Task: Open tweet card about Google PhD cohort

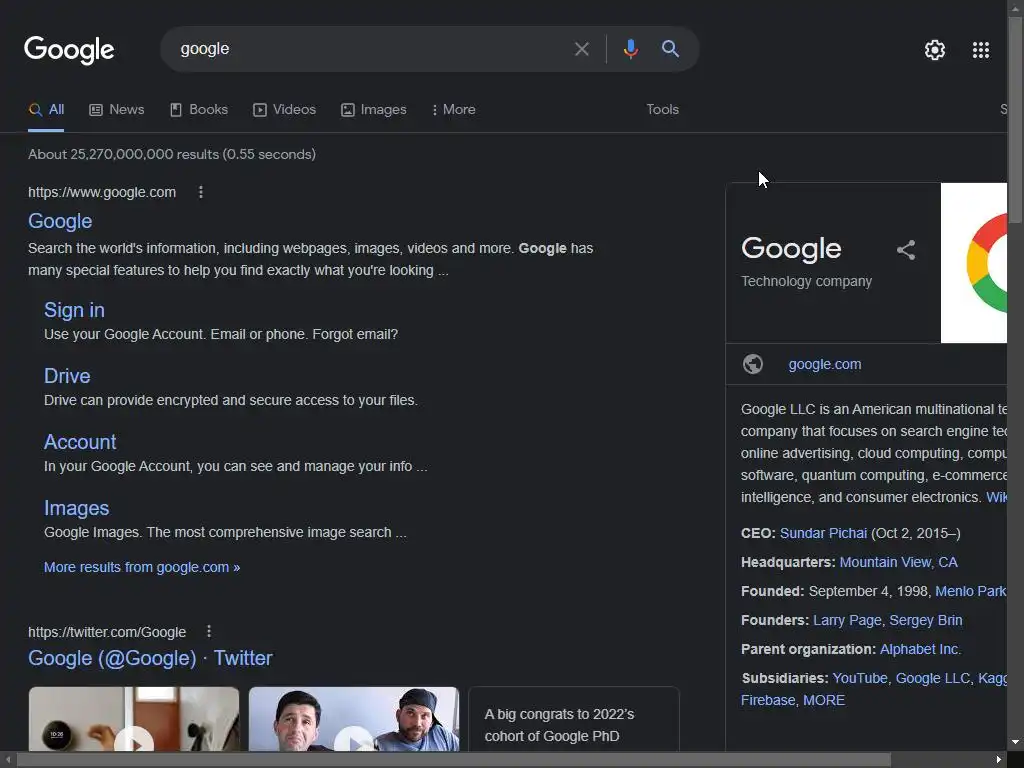Action: pos(574,718)
